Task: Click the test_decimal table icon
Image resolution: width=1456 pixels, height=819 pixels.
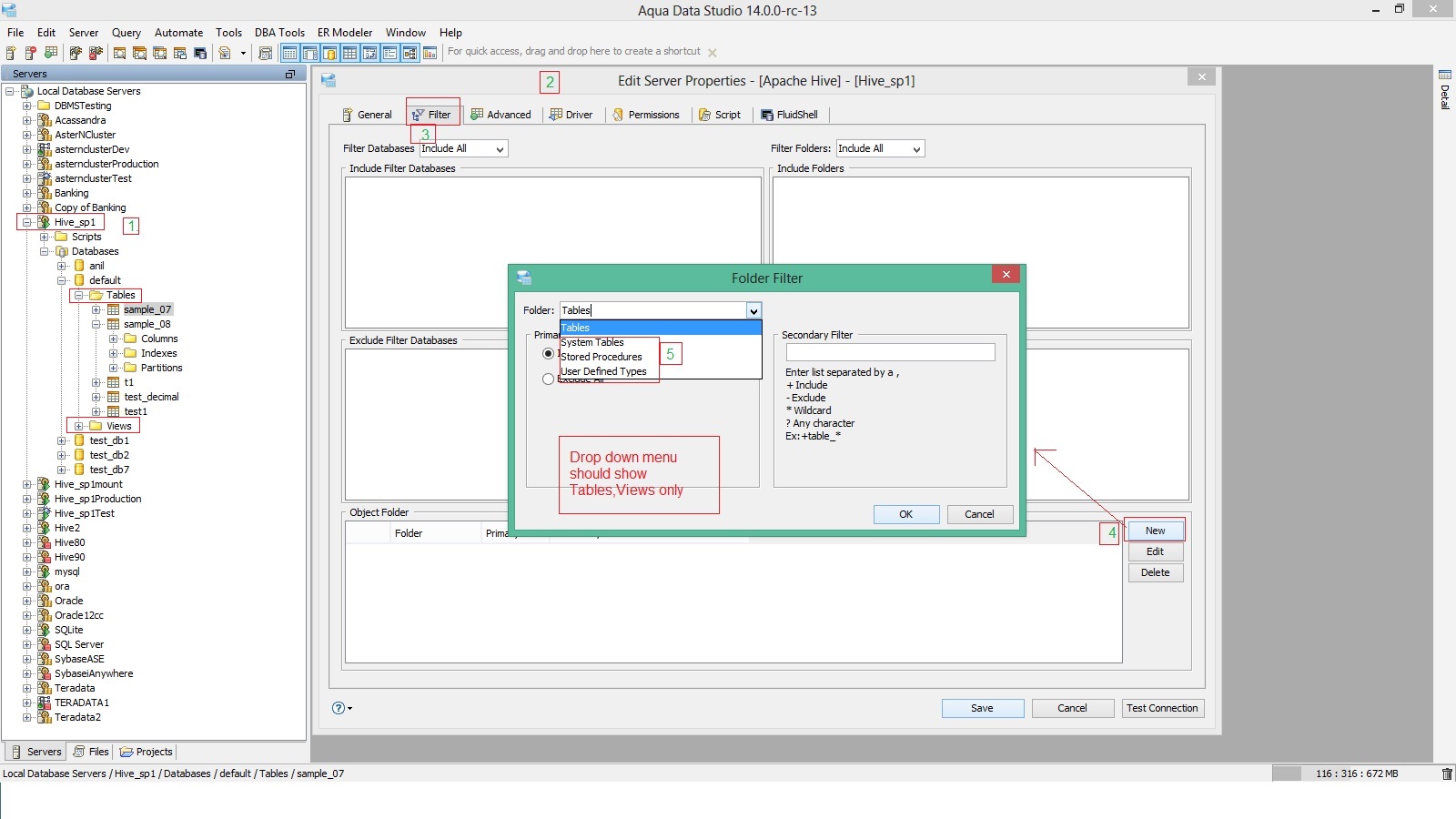Action: 114,397
